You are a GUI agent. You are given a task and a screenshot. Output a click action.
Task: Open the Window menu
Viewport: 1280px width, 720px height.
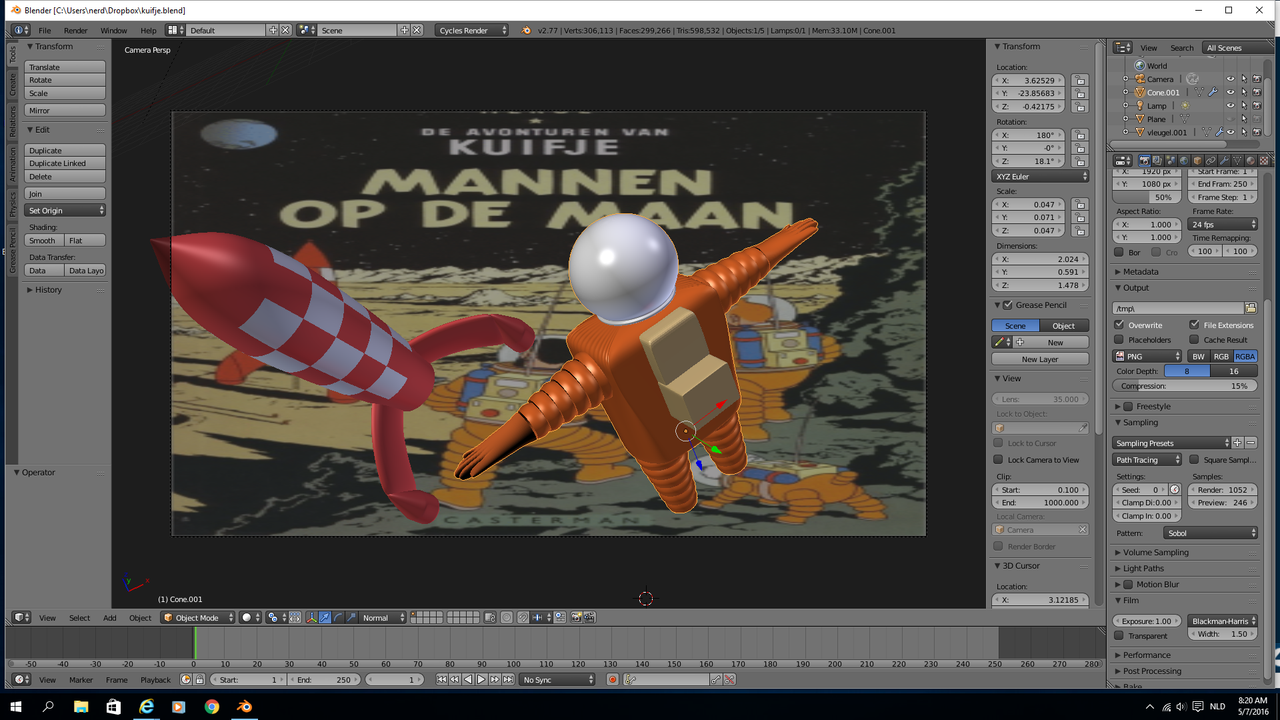tap(113, 30)
